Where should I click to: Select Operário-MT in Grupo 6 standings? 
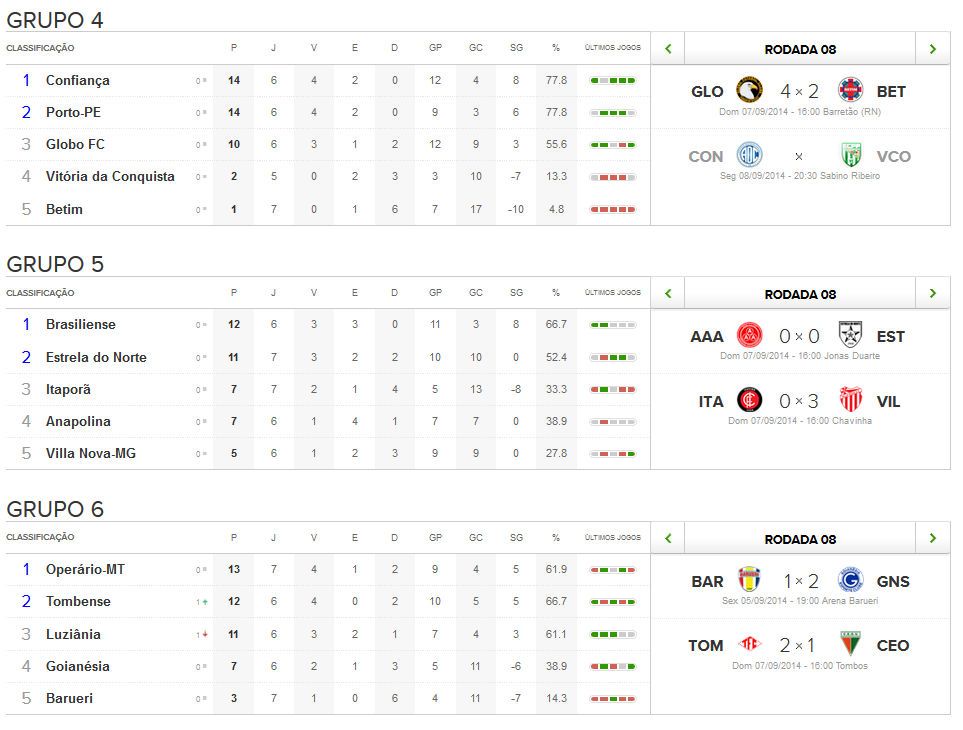pos(85,569)
